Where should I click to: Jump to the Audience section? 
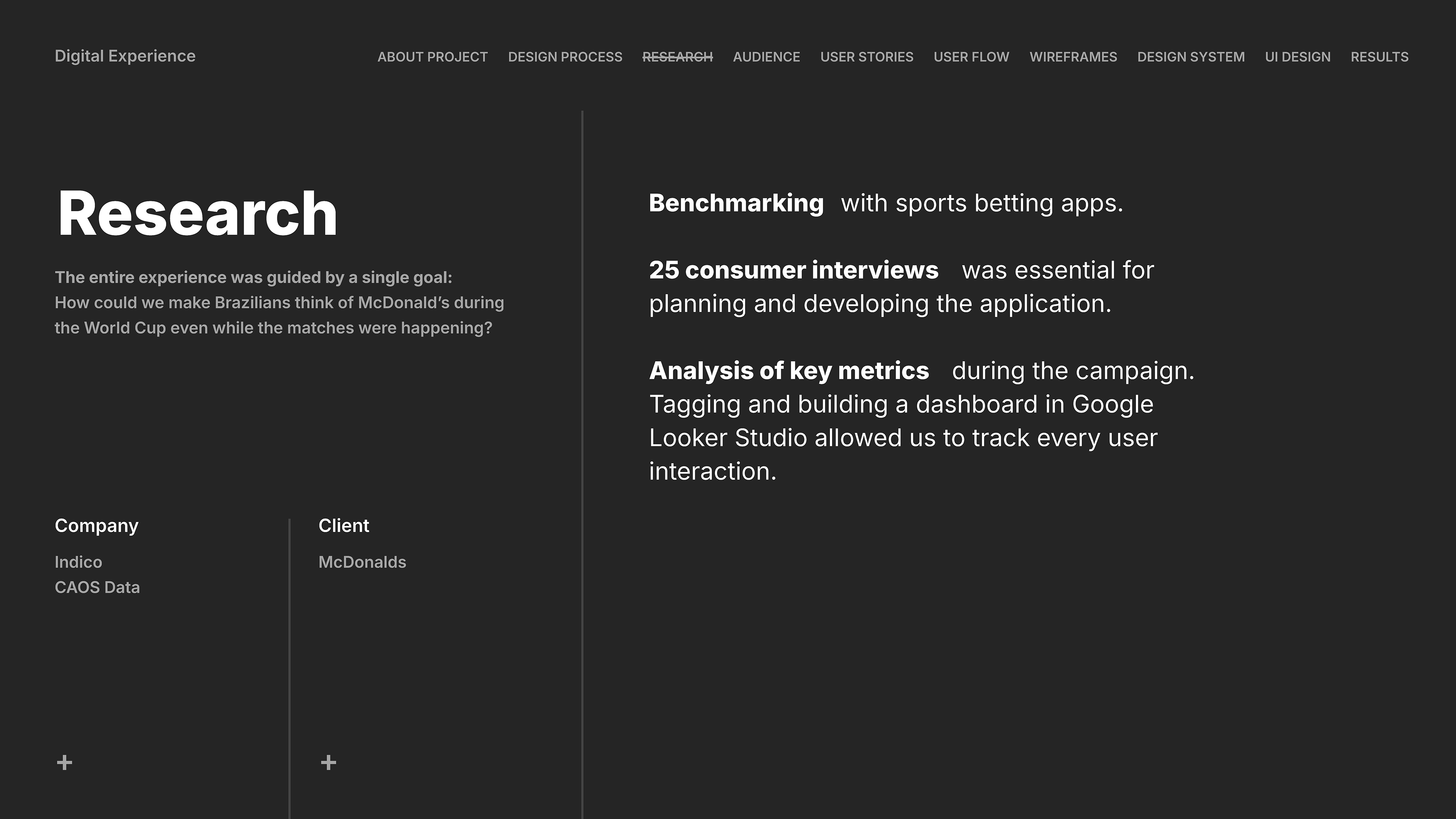(766, 56)
